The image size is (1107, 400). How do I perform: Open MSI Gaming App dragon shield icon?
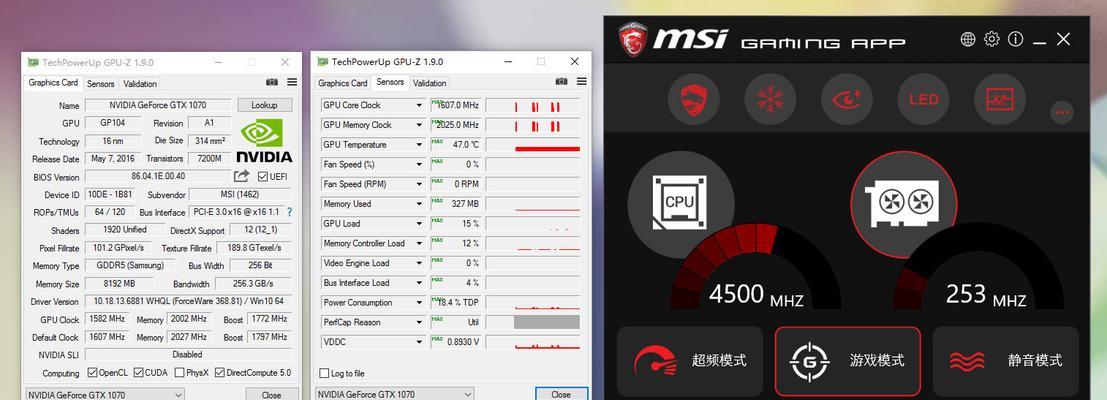coord(694,99)
